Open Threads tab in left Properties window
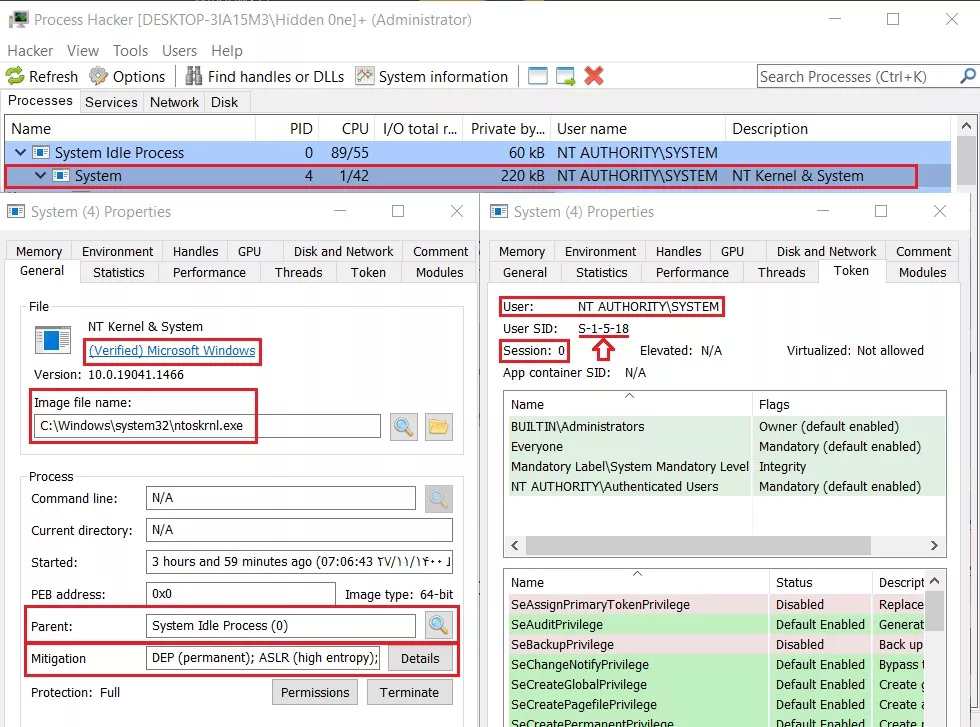Screen dimensions: 980x727 point(298,273)
